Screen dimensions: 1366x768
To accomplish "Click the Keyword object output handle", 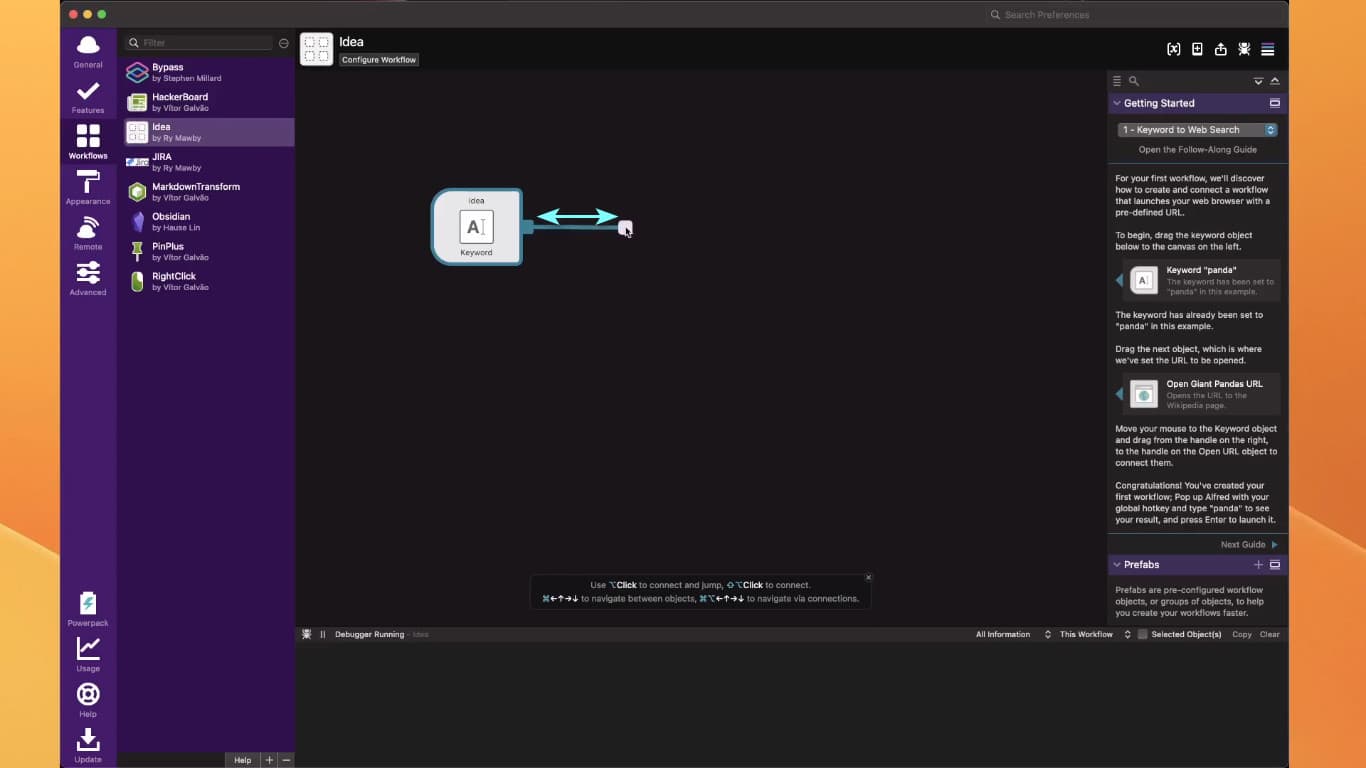I will (527, 227).
